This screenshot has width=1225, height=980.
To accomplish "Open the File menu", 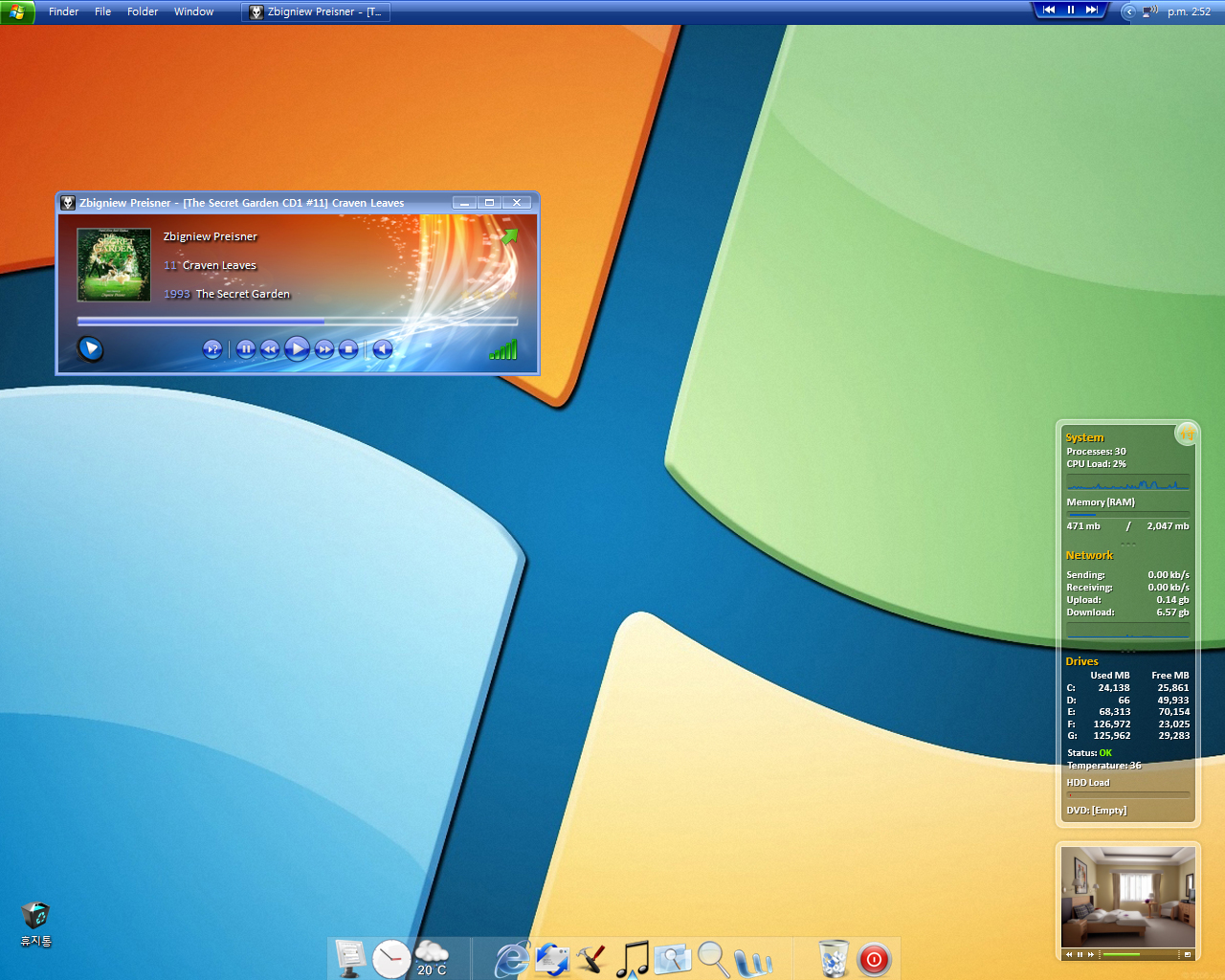I will [x=102, y=11].
